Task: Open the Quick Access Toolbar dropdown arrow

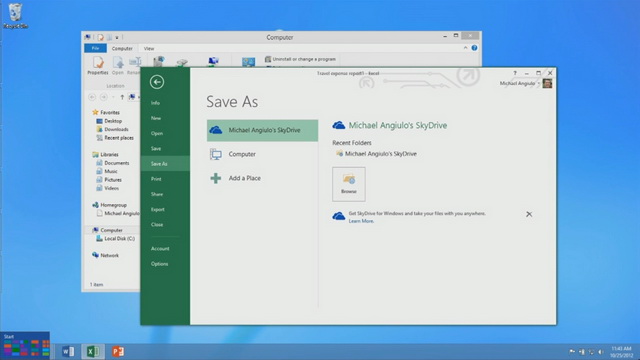Action: (x=117, y=37)
